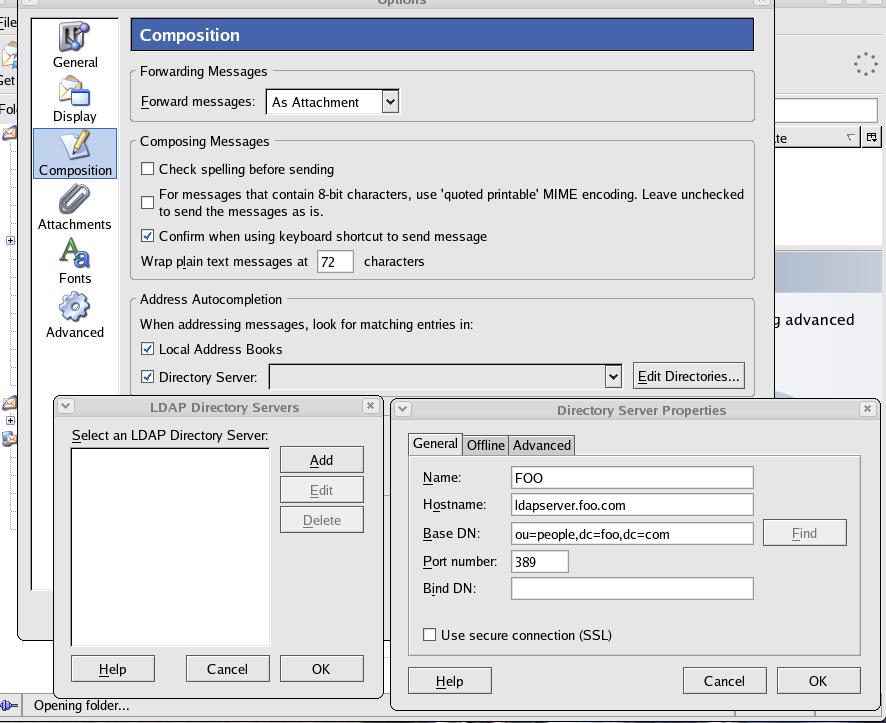886x723 pixels.
Task: Open the General options category
Action: pyautogui.click(x=75, y=46)
